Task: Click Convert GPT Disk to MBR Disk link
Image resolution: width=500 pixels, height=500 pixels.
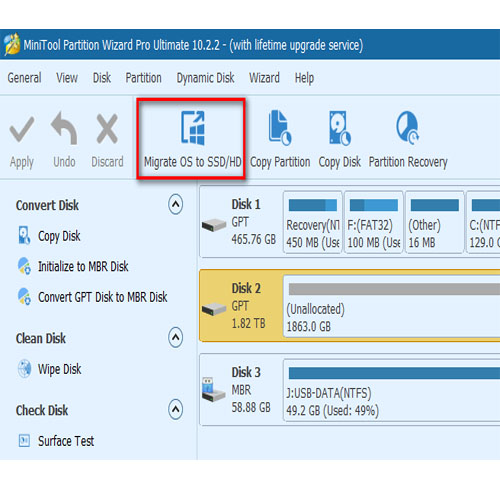Action: [102, 297]
